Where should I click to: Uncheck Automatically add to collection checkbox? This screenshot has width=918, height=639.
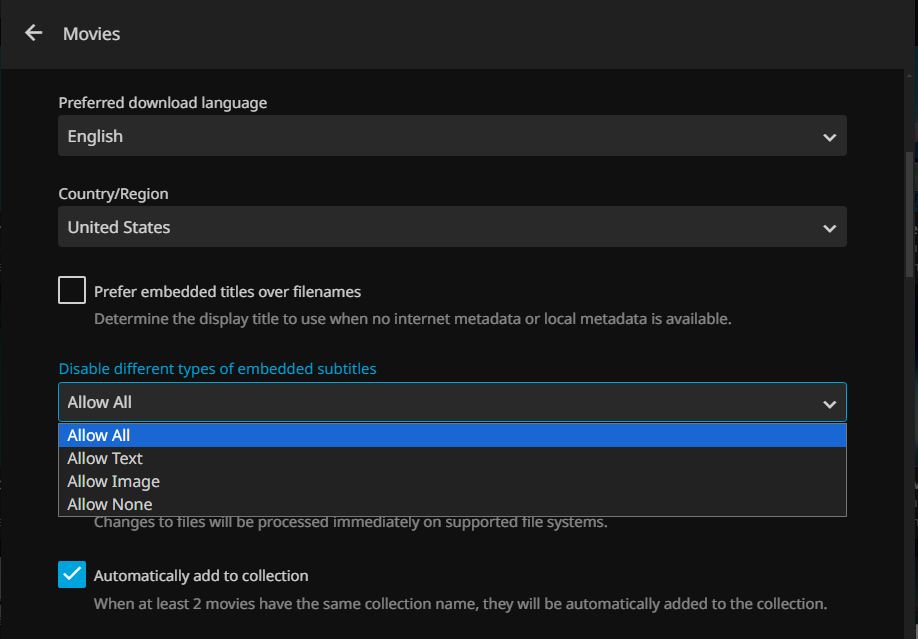click(72, 575)
